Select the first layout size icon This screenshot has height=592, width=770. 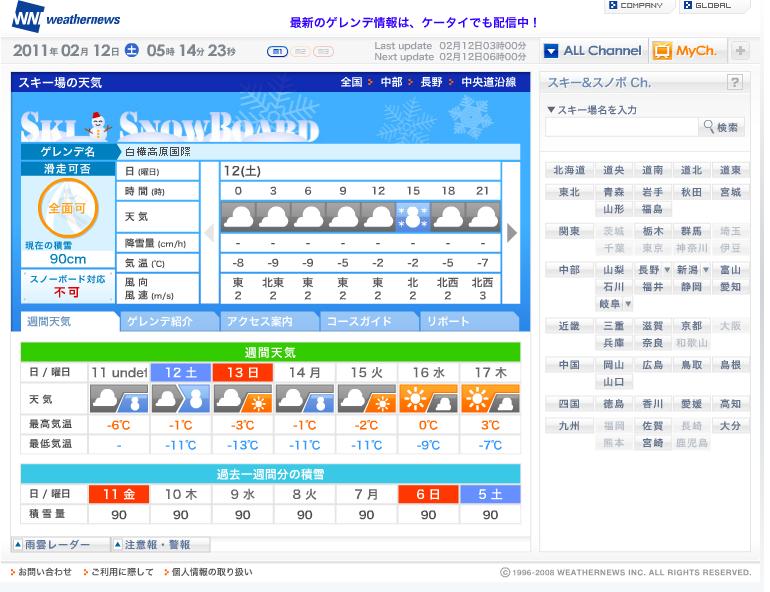277,51
